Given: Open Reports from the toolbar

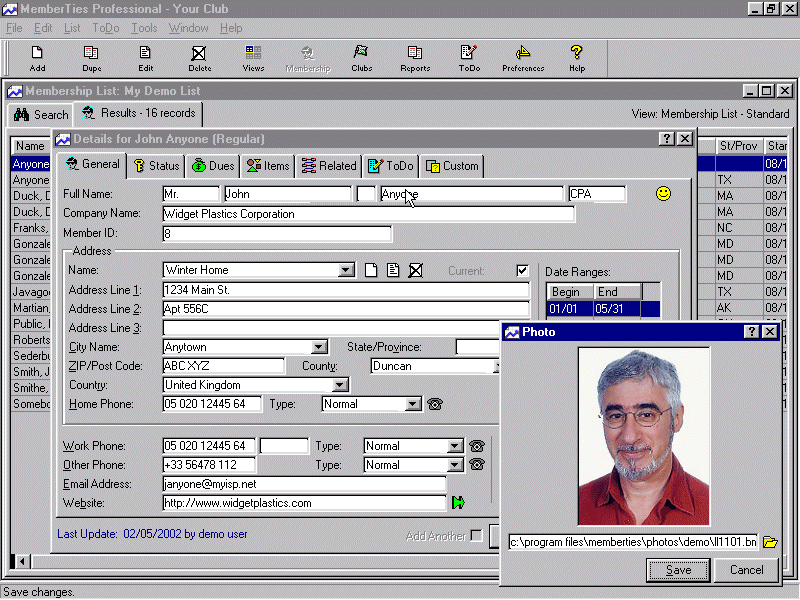Looking at the screenshot, I should click(x=415, y=57).
